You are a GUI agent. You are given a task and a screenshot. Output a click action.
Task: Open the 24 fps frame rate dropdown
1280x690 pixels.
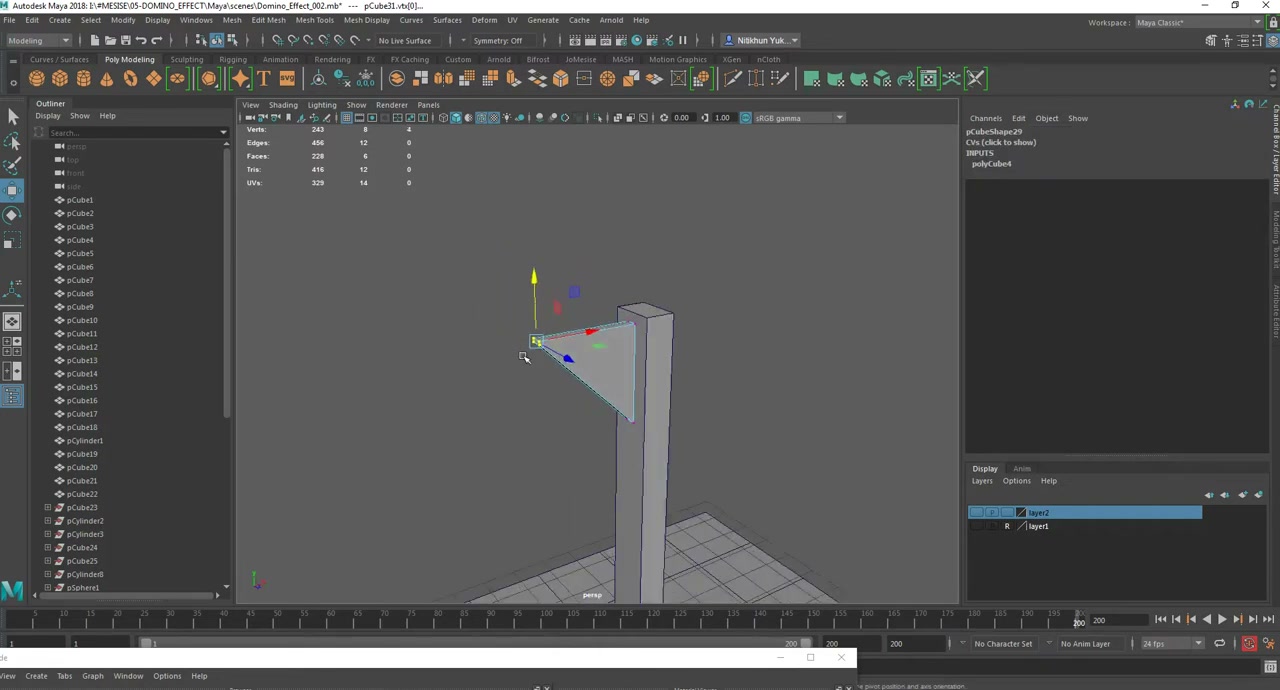click(1170, 644)
